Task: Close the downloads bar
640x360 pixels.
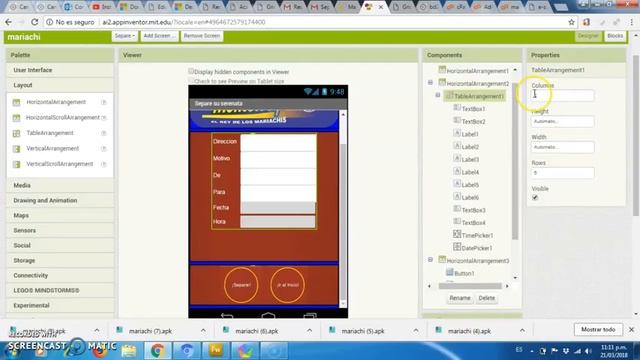Action: click(631, 329)
